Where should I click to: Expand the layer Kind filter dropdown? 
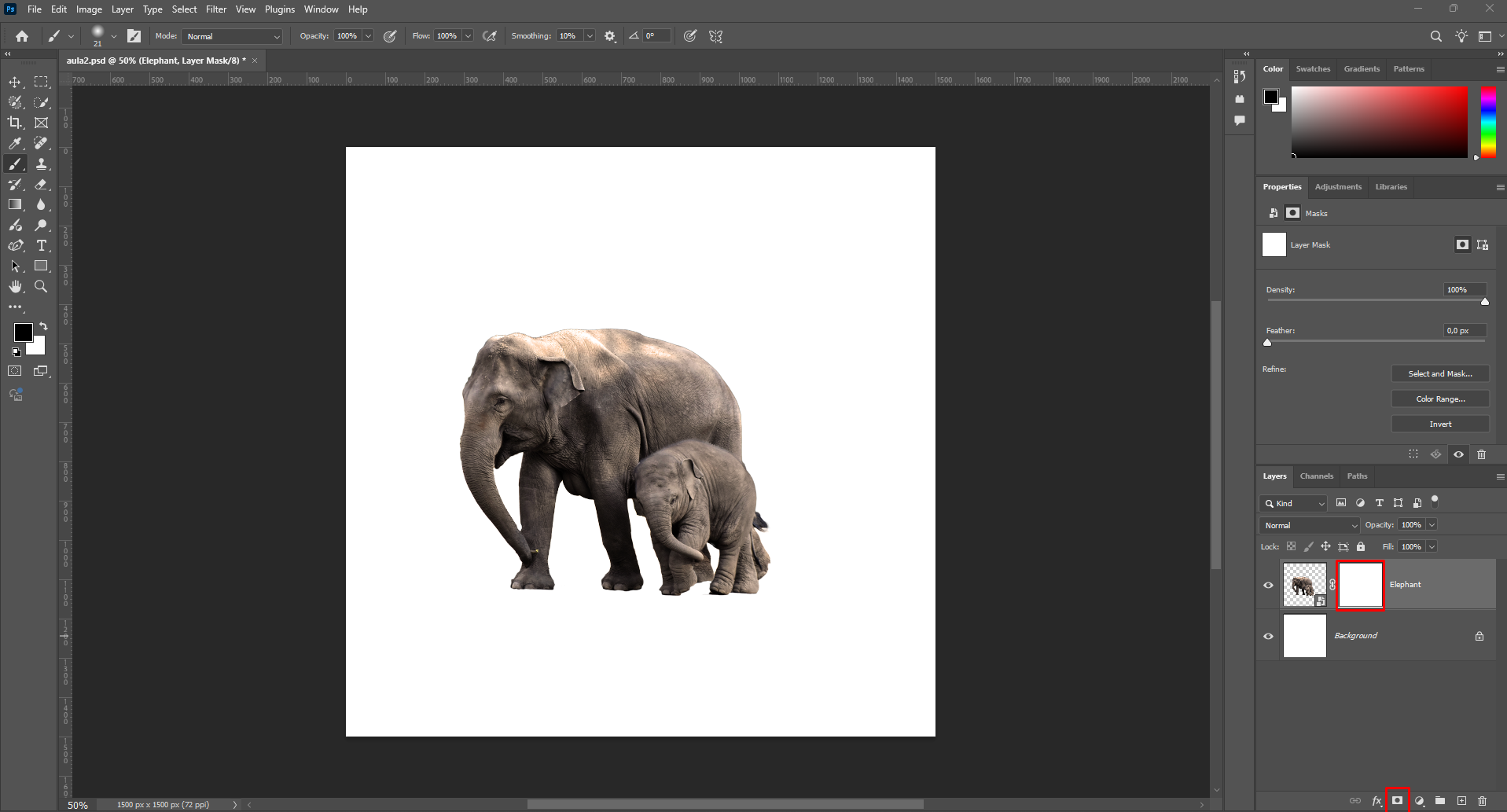(1293, 503)
